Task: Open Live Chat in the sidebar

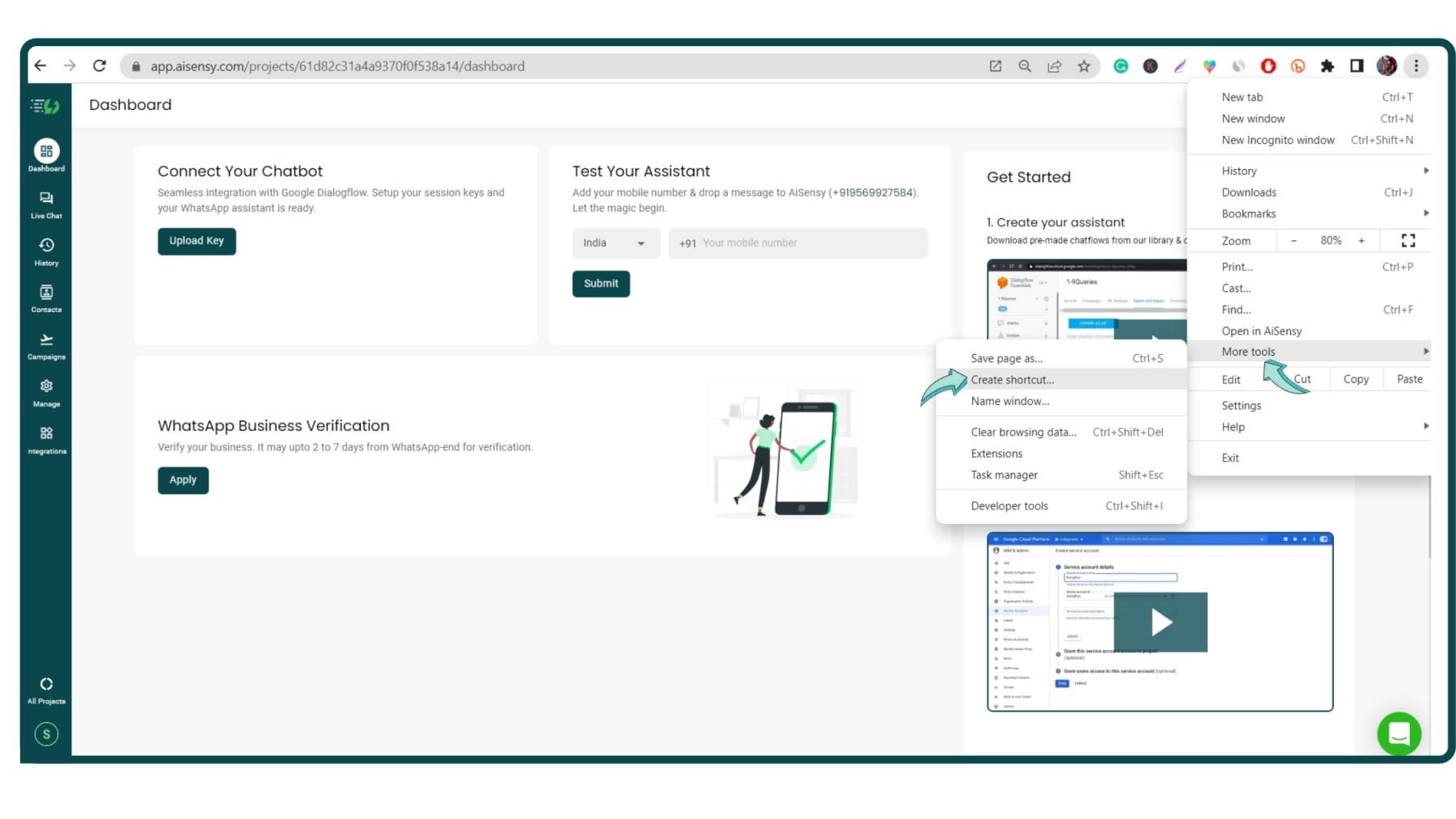Action: [46, 205]
